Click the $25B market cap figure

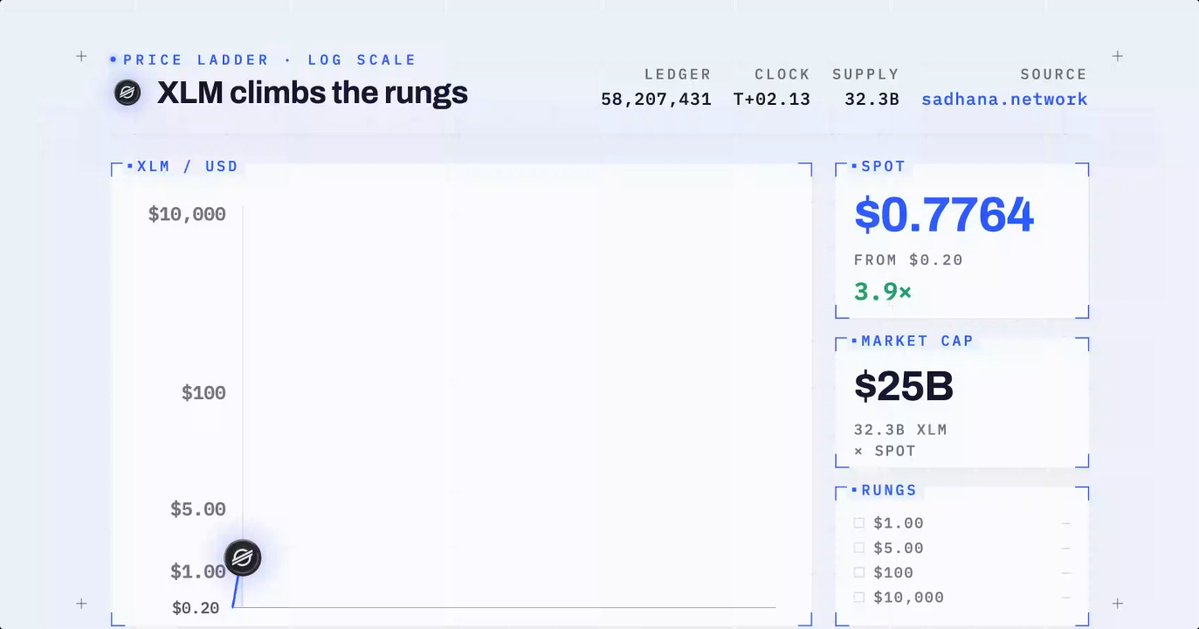pos(904,385)
